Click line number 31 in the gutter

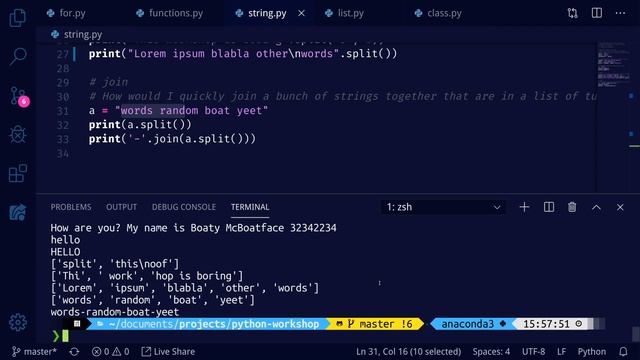pos(63,111)
